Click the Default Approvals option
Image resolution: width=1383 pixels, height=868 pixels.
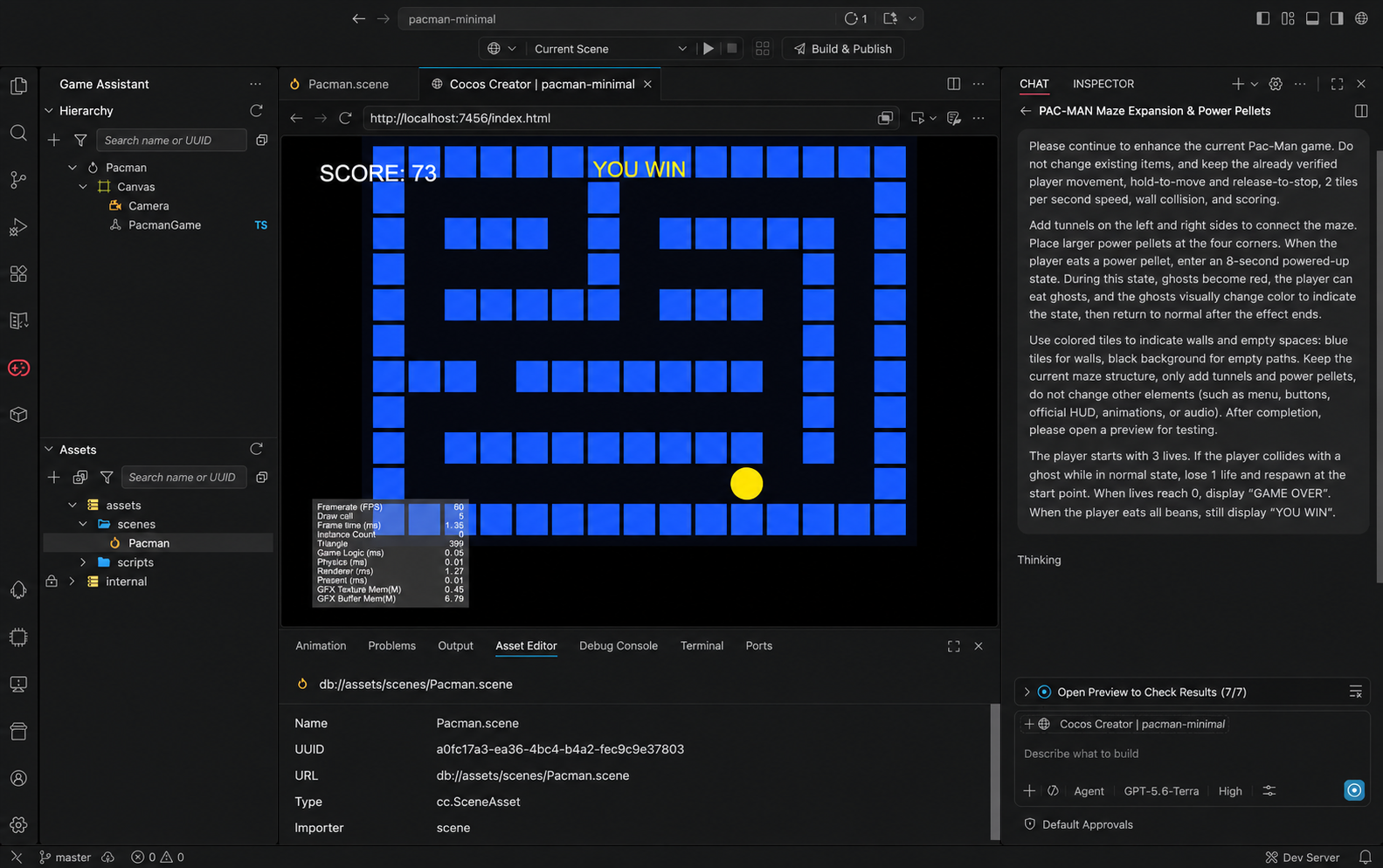(x=1078, y=824)
